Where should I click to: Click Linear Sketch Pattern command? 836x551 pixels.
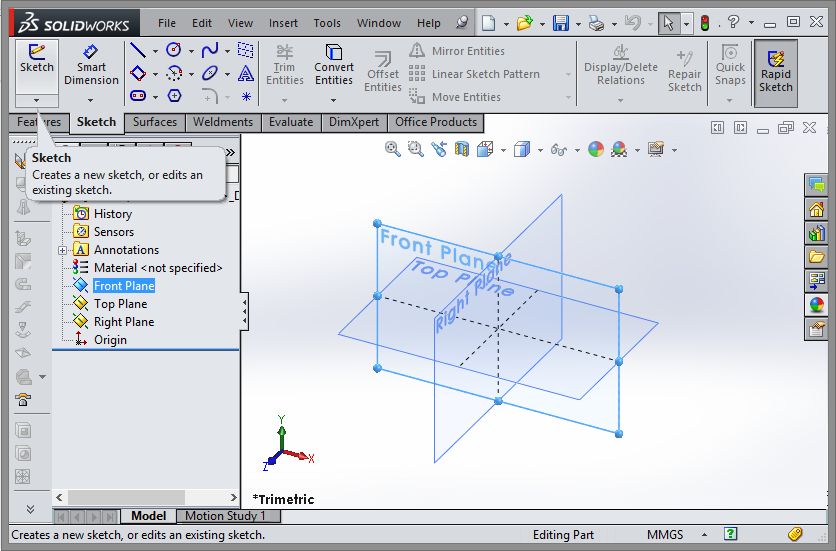pos(475,74)
